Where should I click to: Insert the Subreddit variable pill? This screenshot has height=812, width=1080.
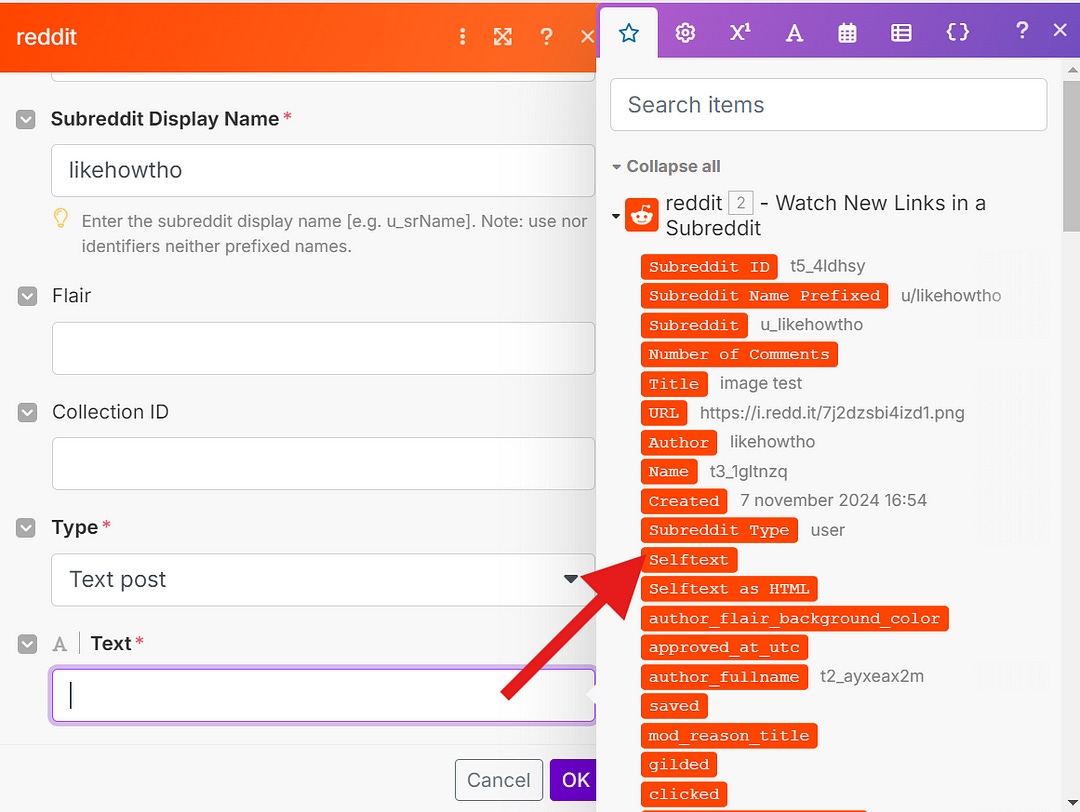[694, 325]
